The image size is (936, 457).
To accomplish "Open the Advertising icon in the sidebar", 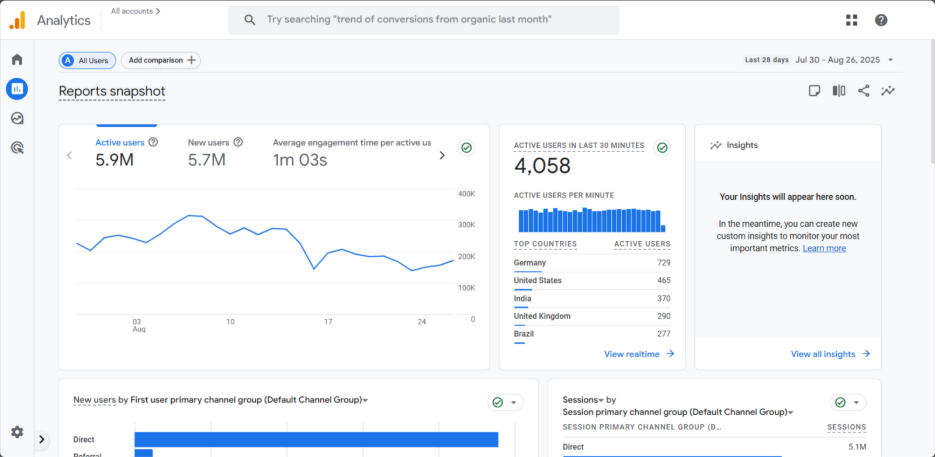I will [17, 147].
